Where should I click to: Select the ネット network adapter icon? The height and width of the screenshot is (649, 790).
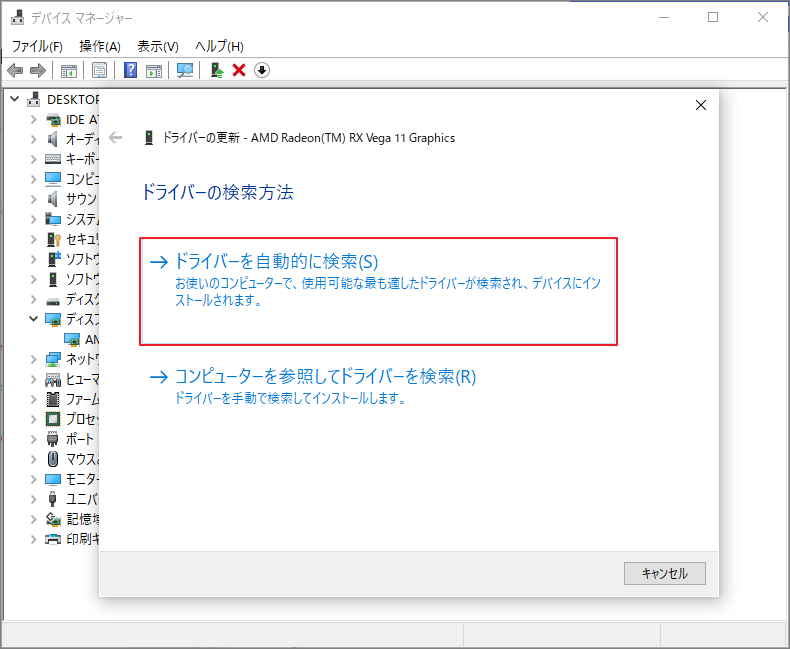pyautogui.click(x=53, y=359)
